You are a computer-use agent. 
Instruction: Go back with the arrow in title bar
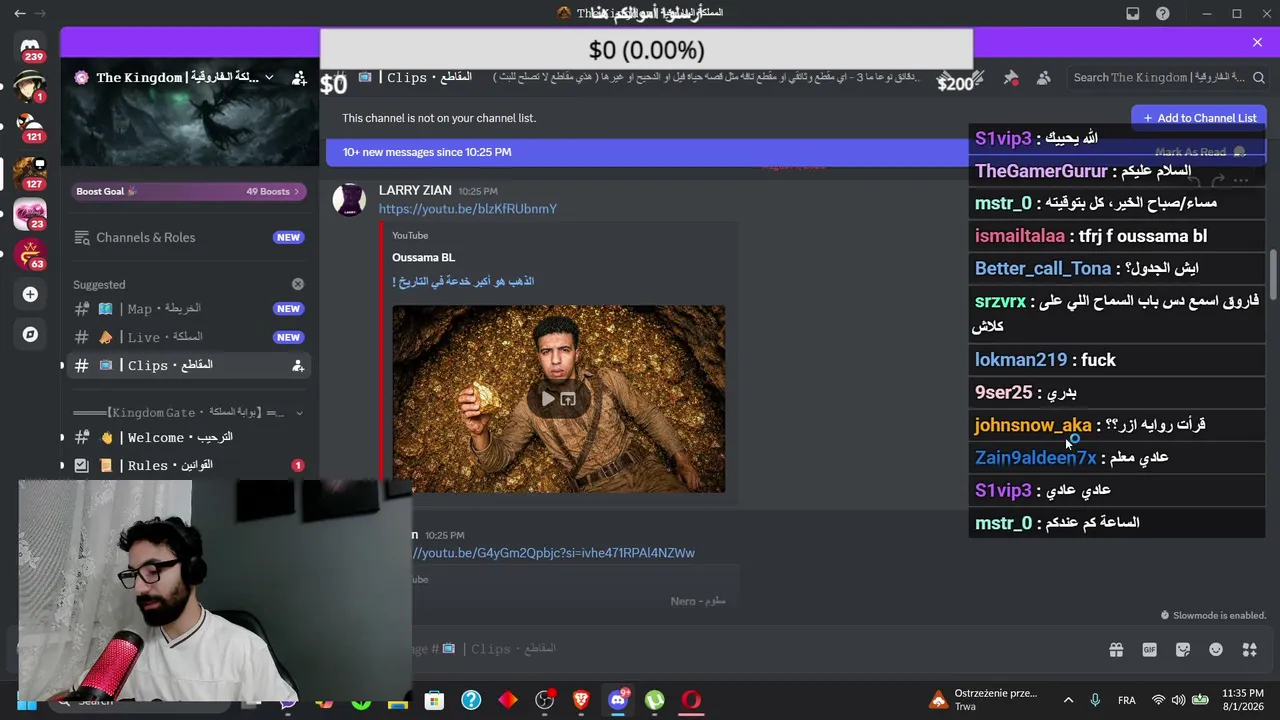pos(20,14)
